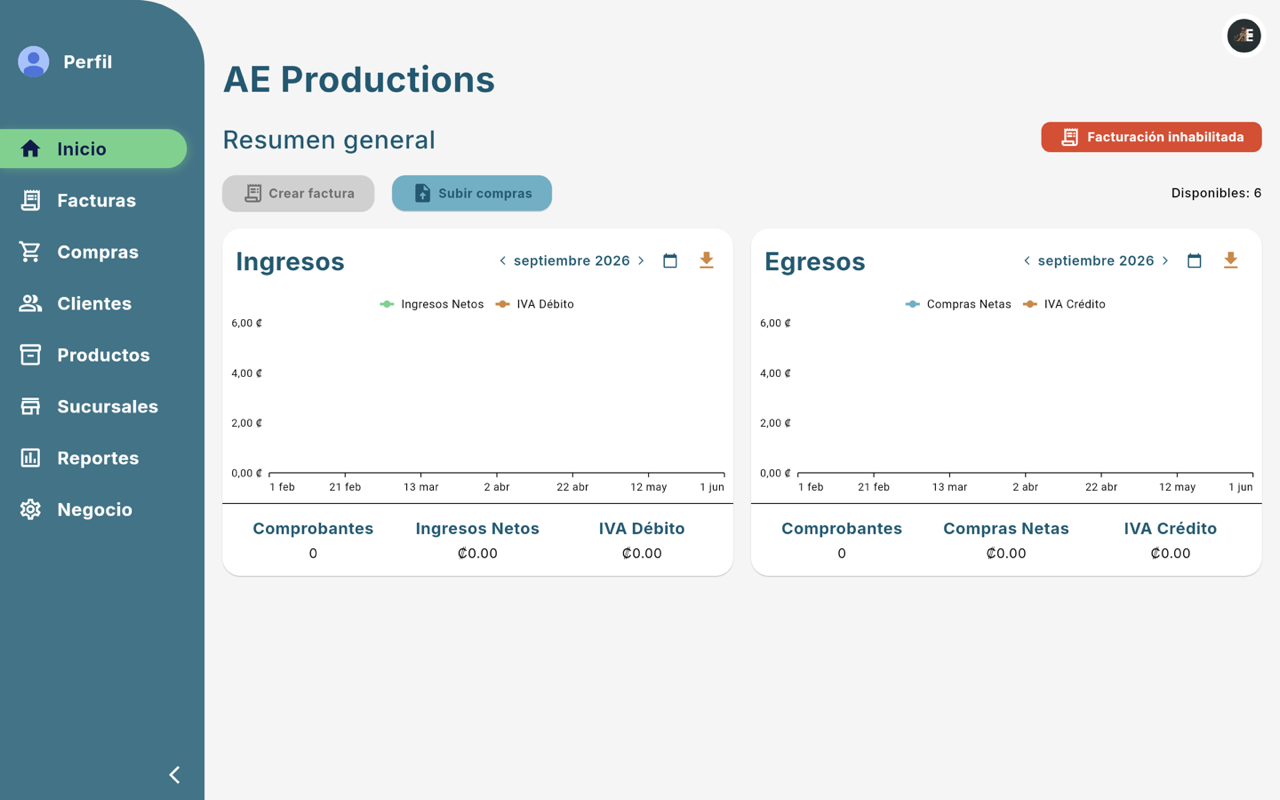1280x800 pixels.
Task: Click the Reportes chart icon
Action: coord(30,458)
